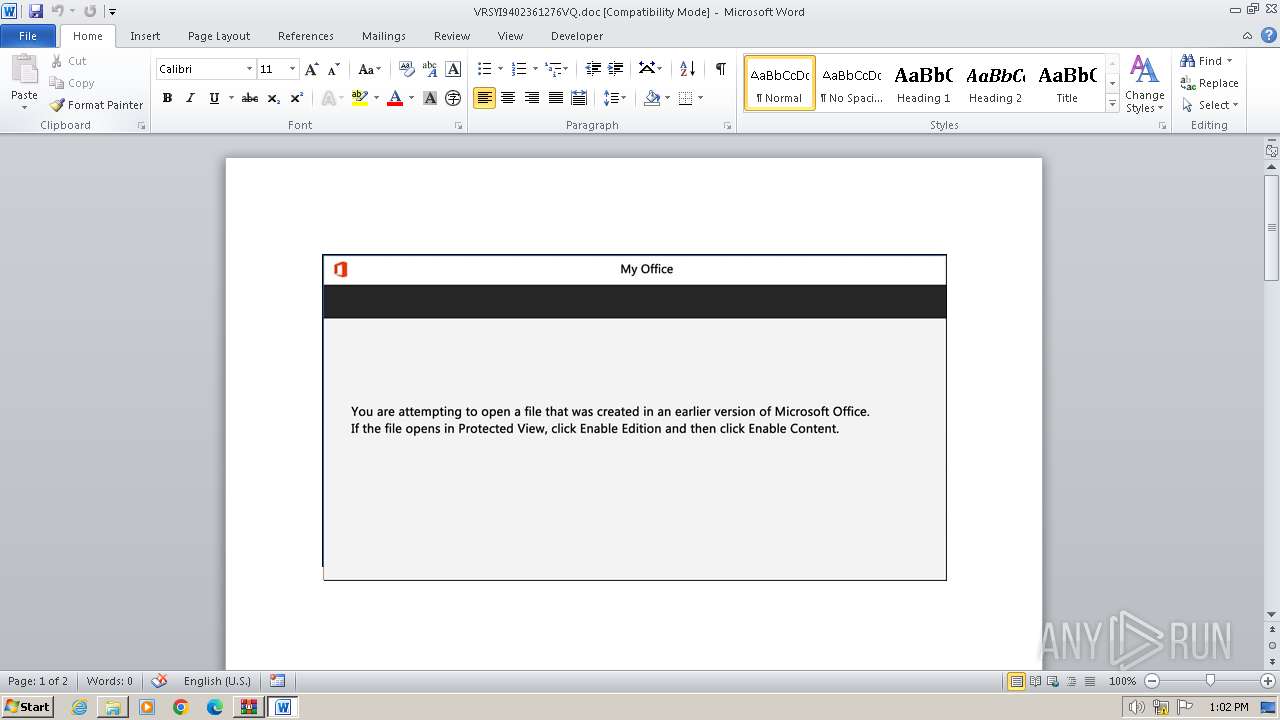Click Distributed alignment icon
This screenshot has width=1280, height=720.
coord(578,98)
